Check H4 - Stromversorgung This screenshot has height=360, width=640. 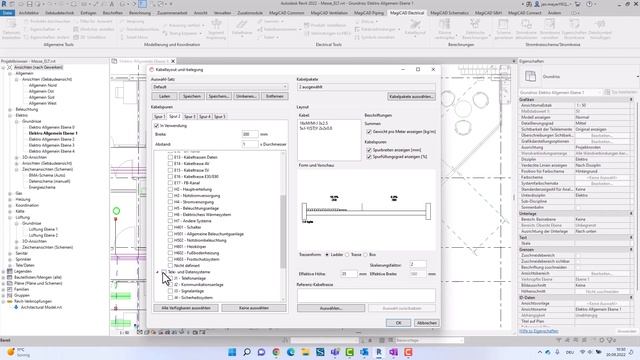click(170, 202)
